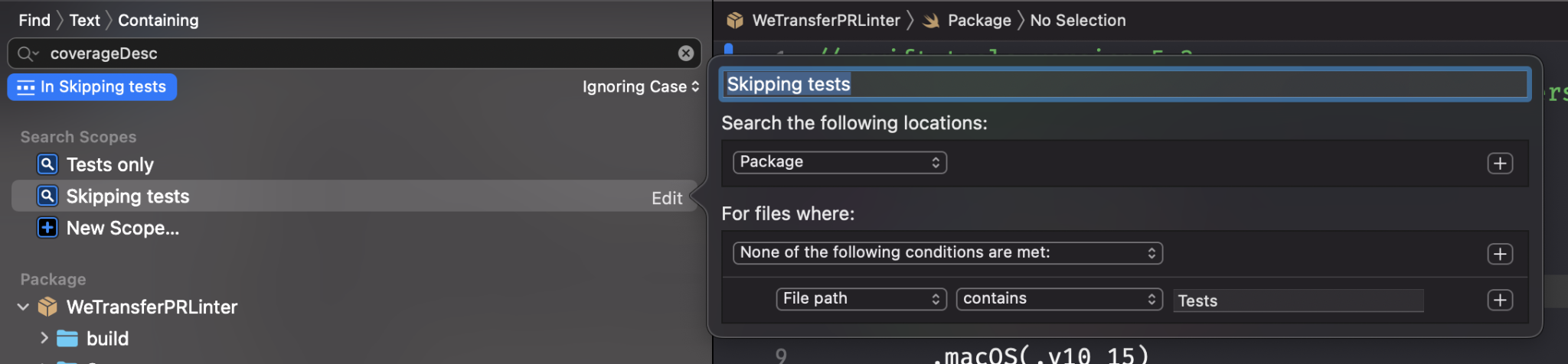Click Find in the navigator breadcrumb

pos(34,21)
